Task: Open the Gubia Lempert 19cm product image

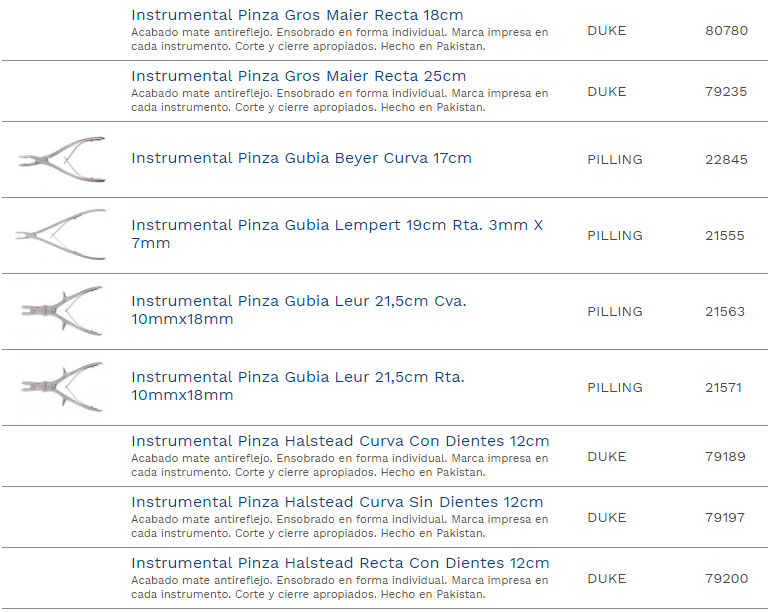Action: (x=61, y=236)
